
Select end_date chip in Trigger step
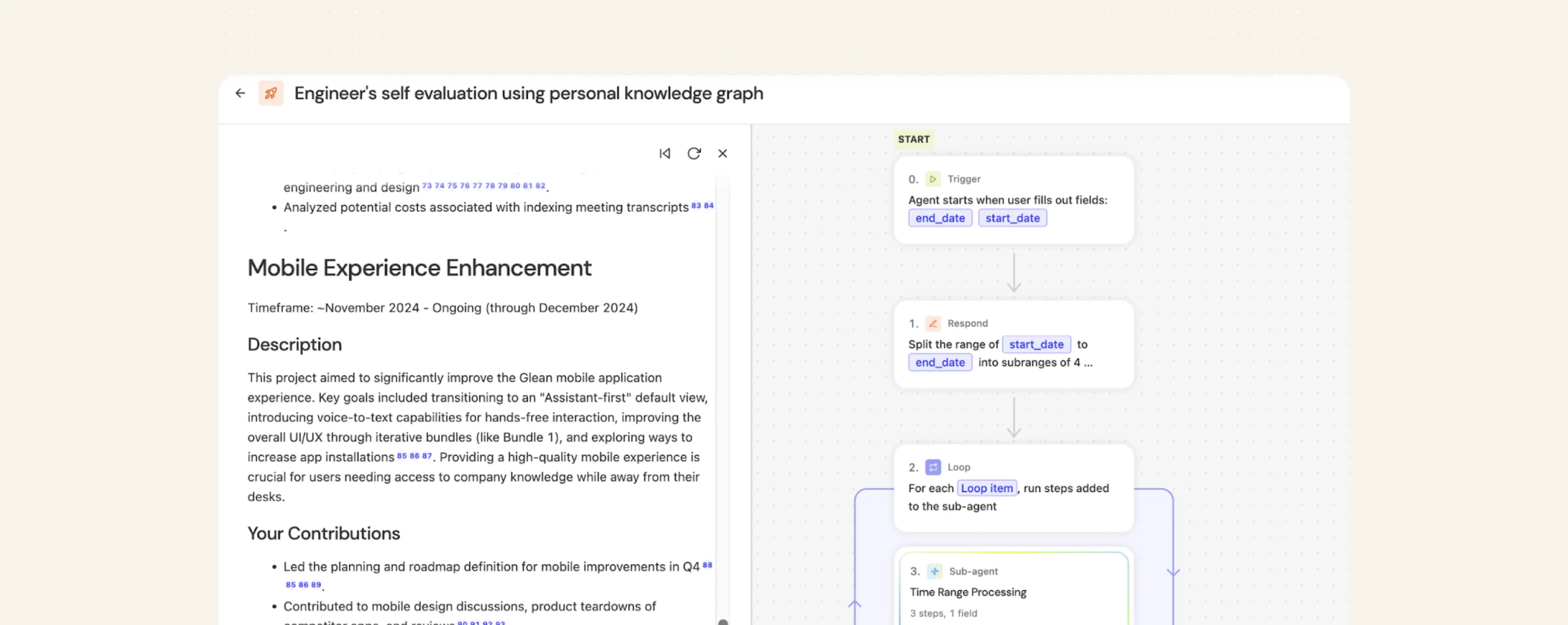pyautogui.click(x=940, y=218)
